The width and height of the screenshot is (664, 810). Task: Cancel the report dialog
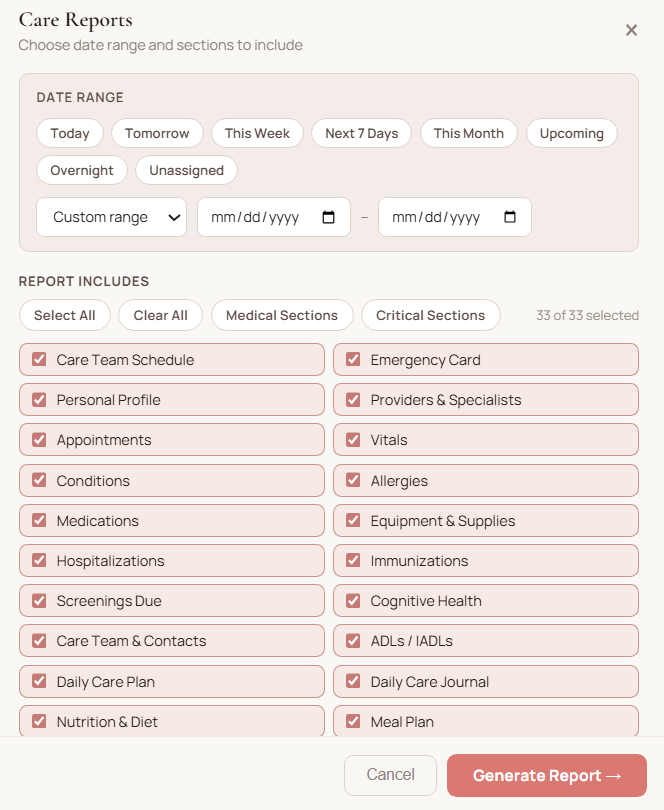pos(390,775)
